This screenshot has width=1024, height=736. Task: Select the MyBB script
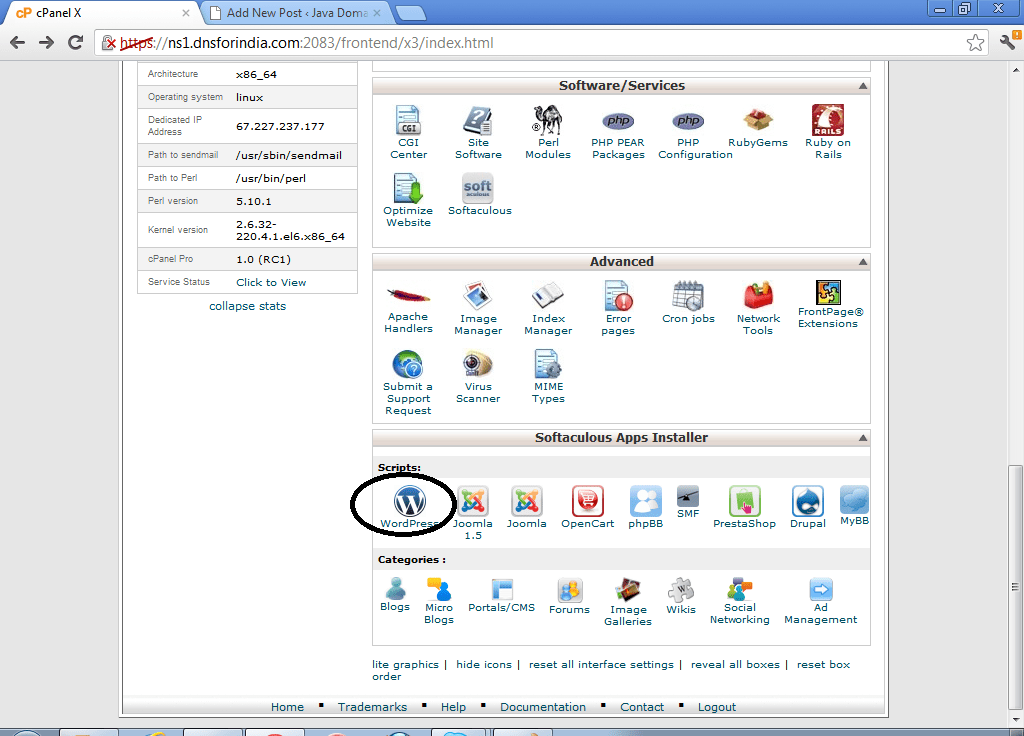click(854, 506)
